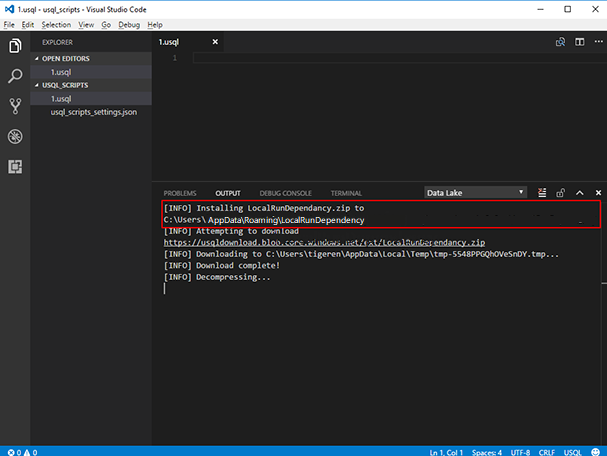This screenshot has width=607, height=456.
Task: Toggle output scroll lock
Action: (561, 192)
